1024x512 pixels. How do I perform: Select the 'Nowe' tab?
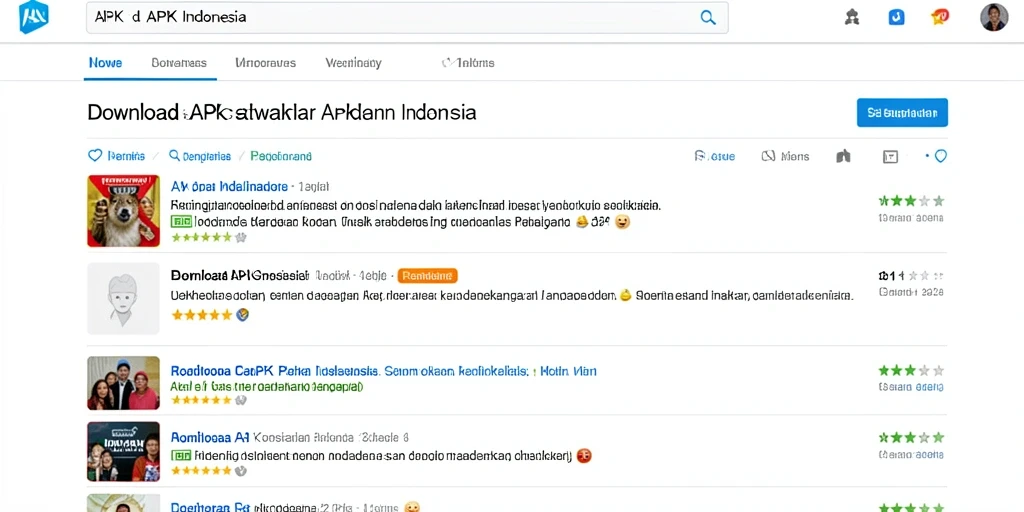pyautogui.click(x=105, y=63)
